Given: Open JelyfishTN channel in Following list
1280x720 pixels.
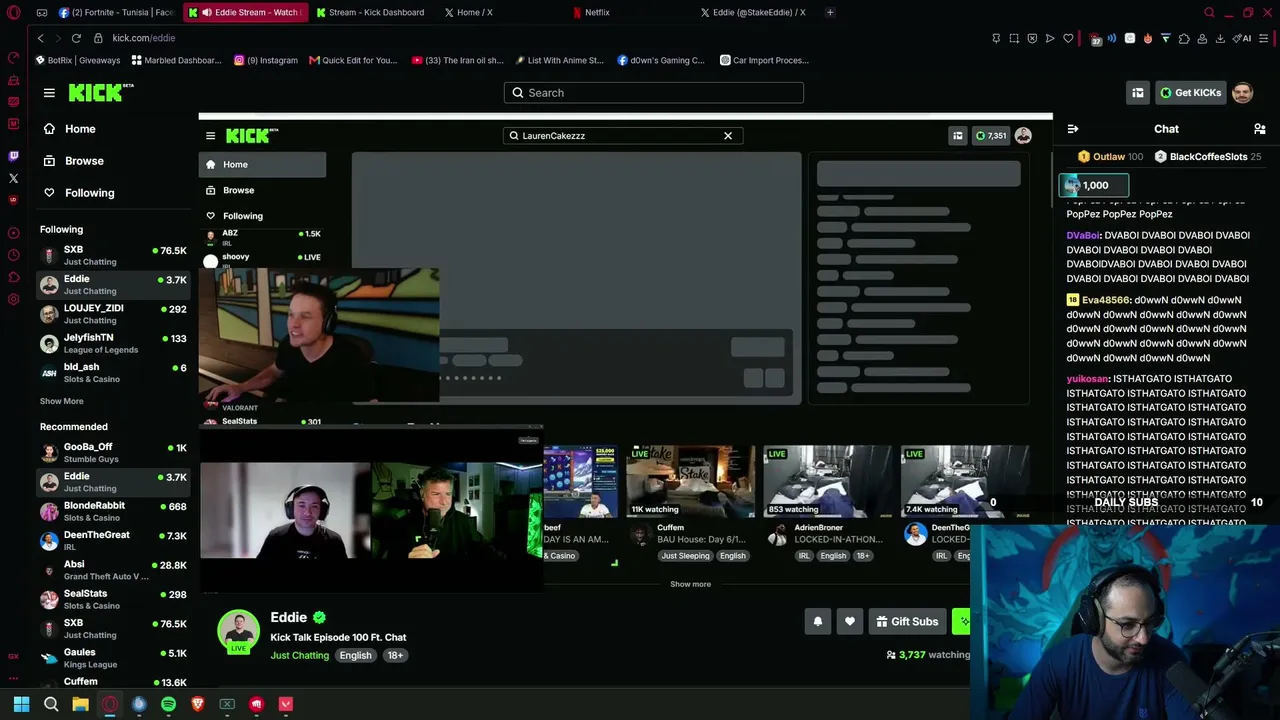Looking at the screenshot, I should pos(113,343).
